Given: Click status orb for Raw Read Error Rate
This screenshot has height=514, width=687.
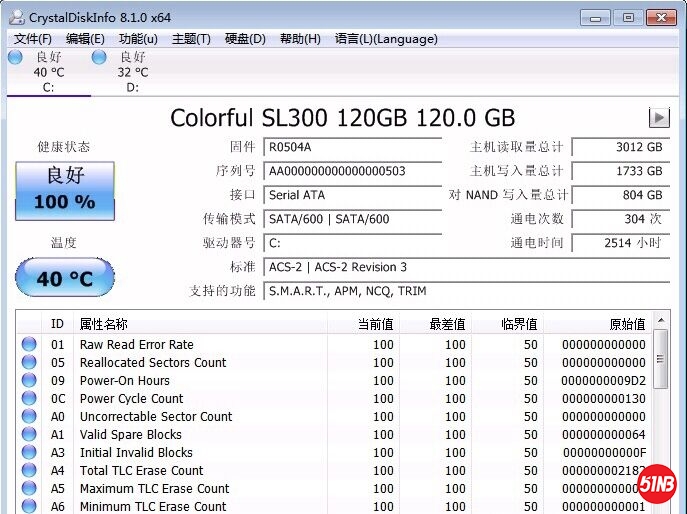Looking at the screenshot, I should (x=29, y=344).
